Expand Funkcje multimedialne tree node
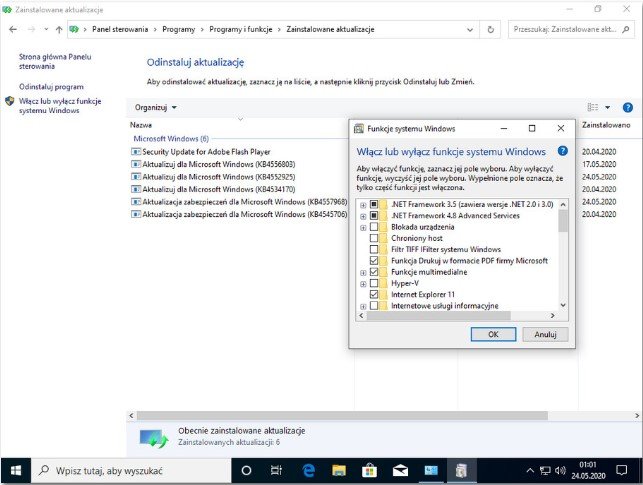Screen dimensions: 643x485 click(x=363, y=273)
